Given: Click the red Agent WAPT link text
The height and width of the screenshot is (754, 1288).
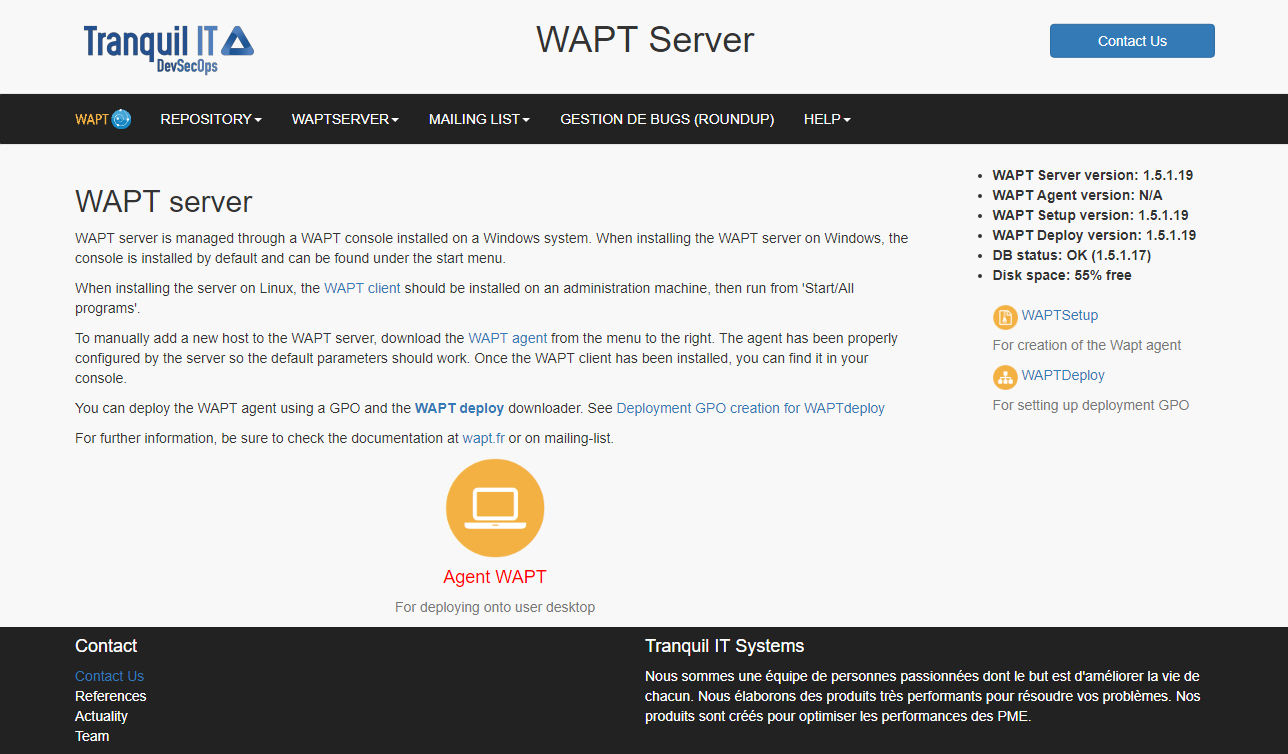Looking at the screenshot, I should tap(495, 577).
